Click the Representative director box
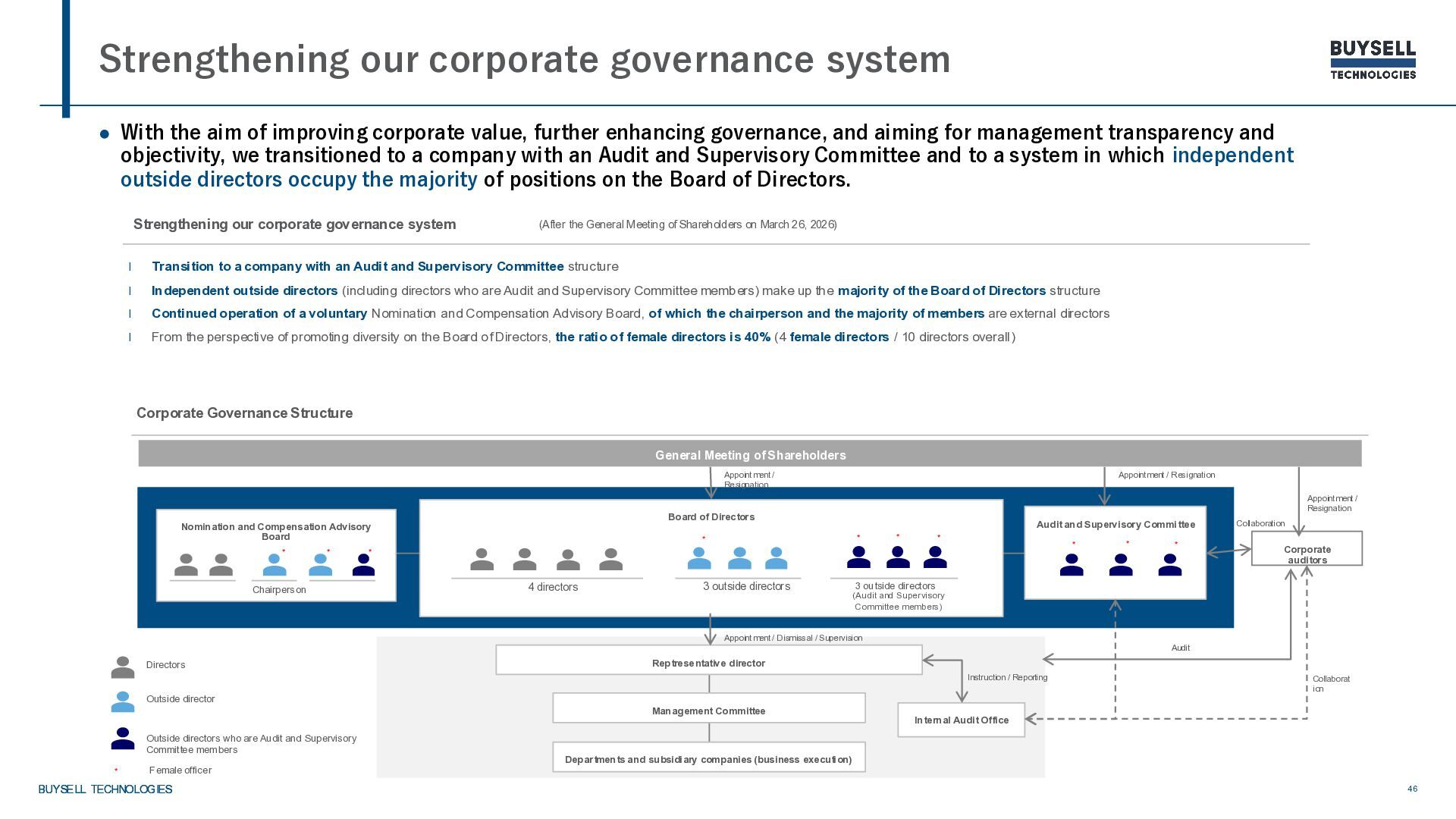The height and width of the screenshot is (819, 1456). pyautogui.click(x=708, y=662)
